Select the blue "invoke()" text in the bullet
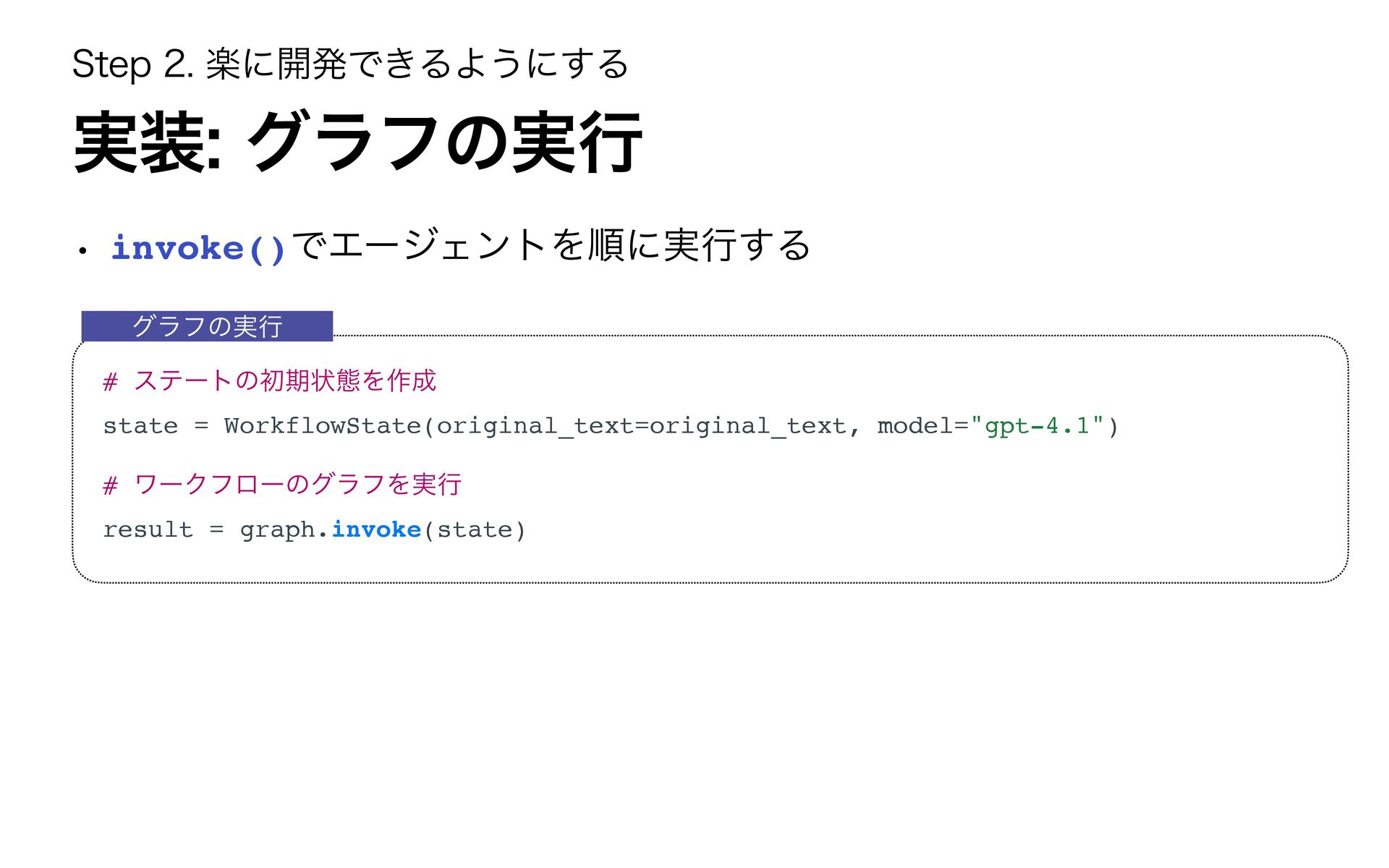This screenshot has width=1389, height=868. click(198, 249)
